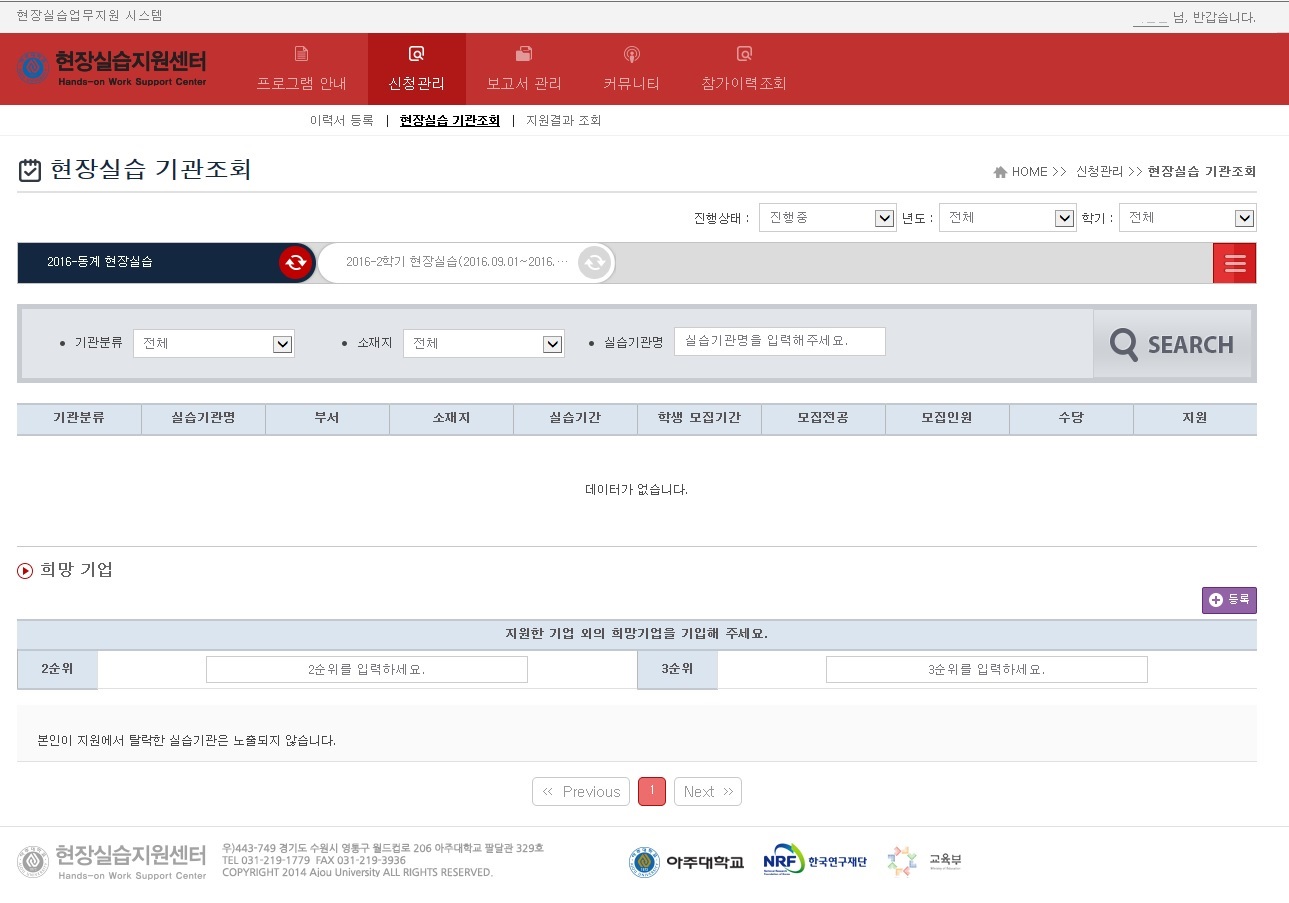Click the HOME icon in breadcrumb
Screen dimensions: 1289x903
[1000, 172]
